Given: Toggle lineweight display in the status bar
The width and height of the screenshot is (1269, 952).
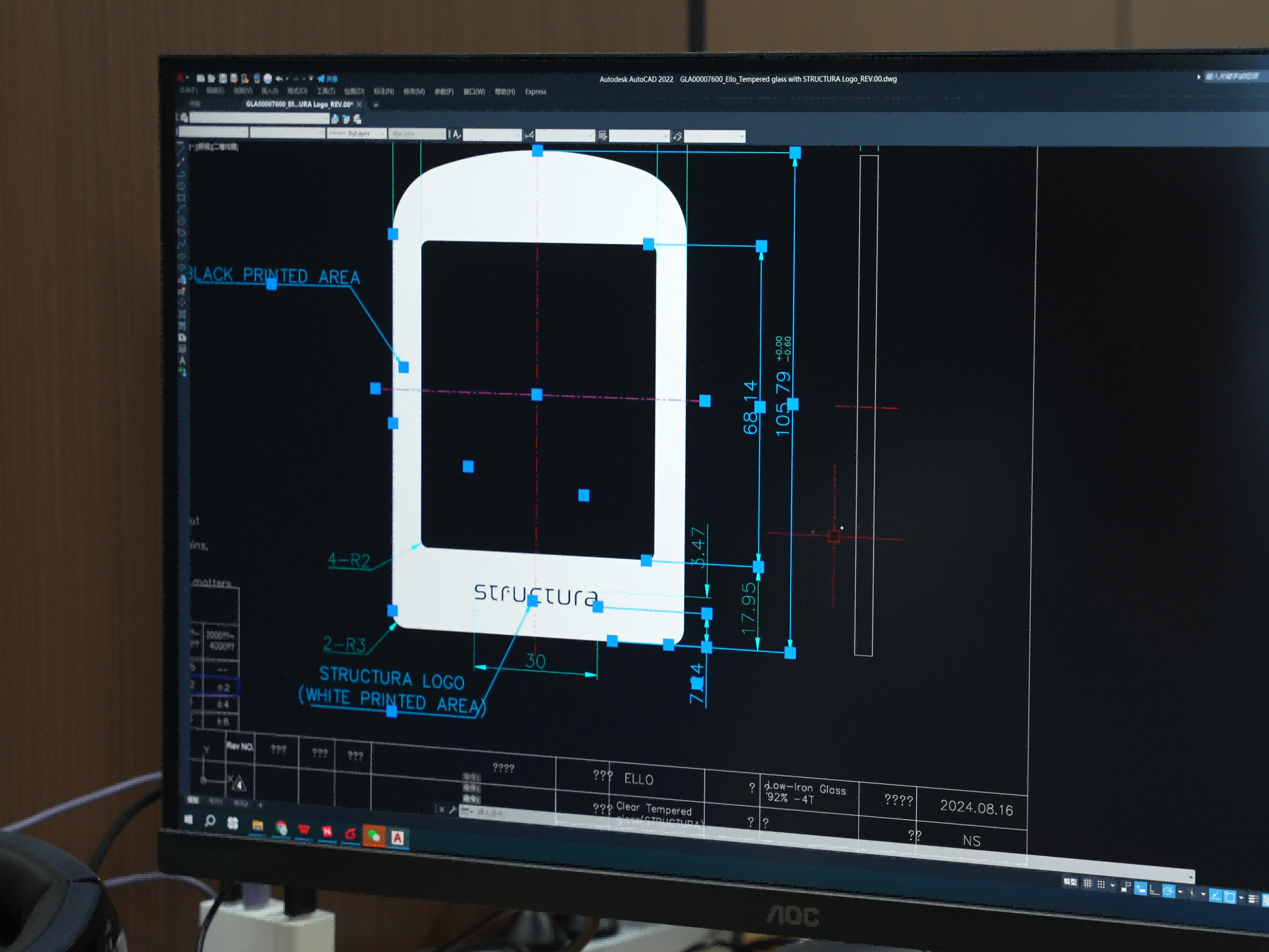Looking at the screenshot, I should tap(1253, 899).
